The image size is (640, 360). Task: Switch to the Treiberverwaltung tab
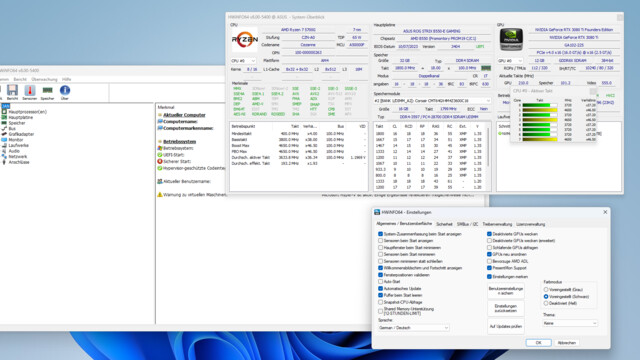(497, 224)
